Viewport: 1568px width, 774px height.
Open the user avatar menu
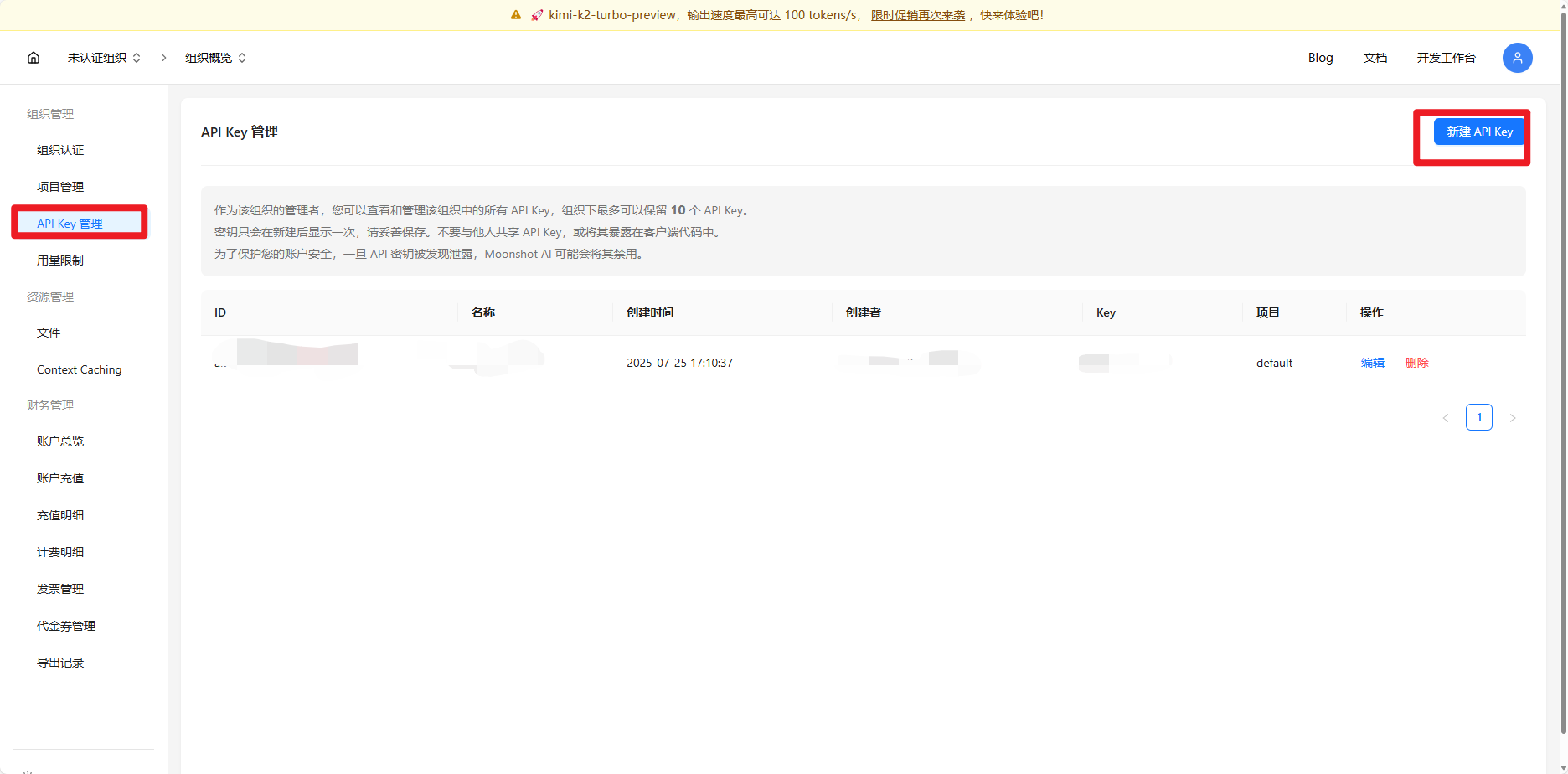point(1517,58)
